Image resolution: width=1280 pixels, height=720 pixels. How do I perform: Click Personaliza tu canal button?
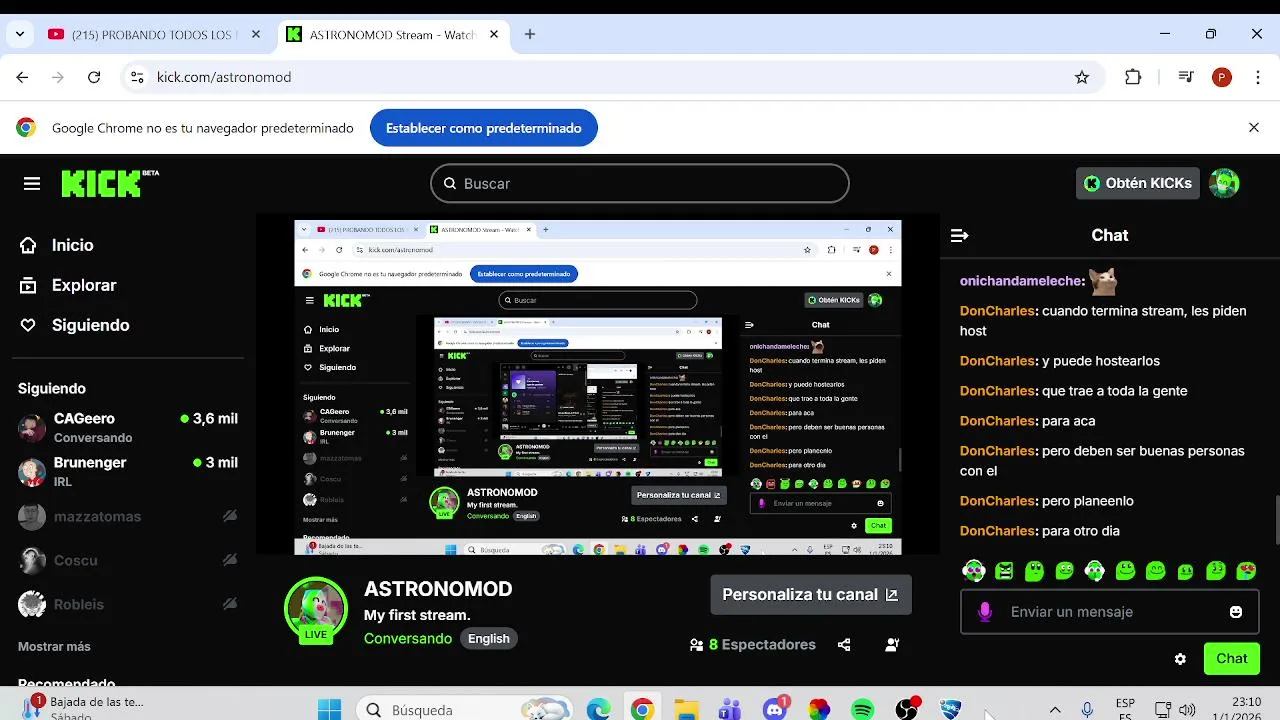point(811,594)
